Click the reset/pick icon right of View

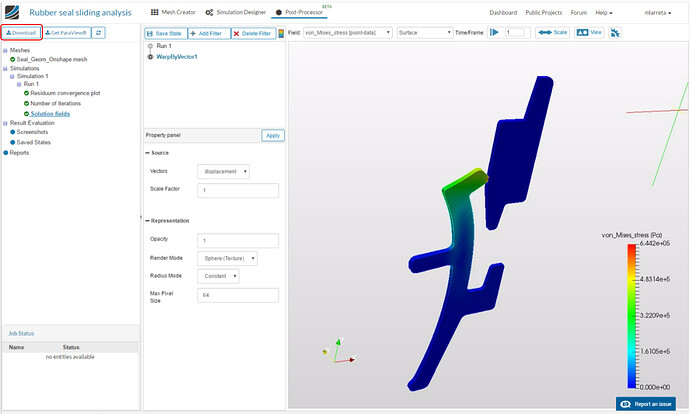(x=615, y=33)
